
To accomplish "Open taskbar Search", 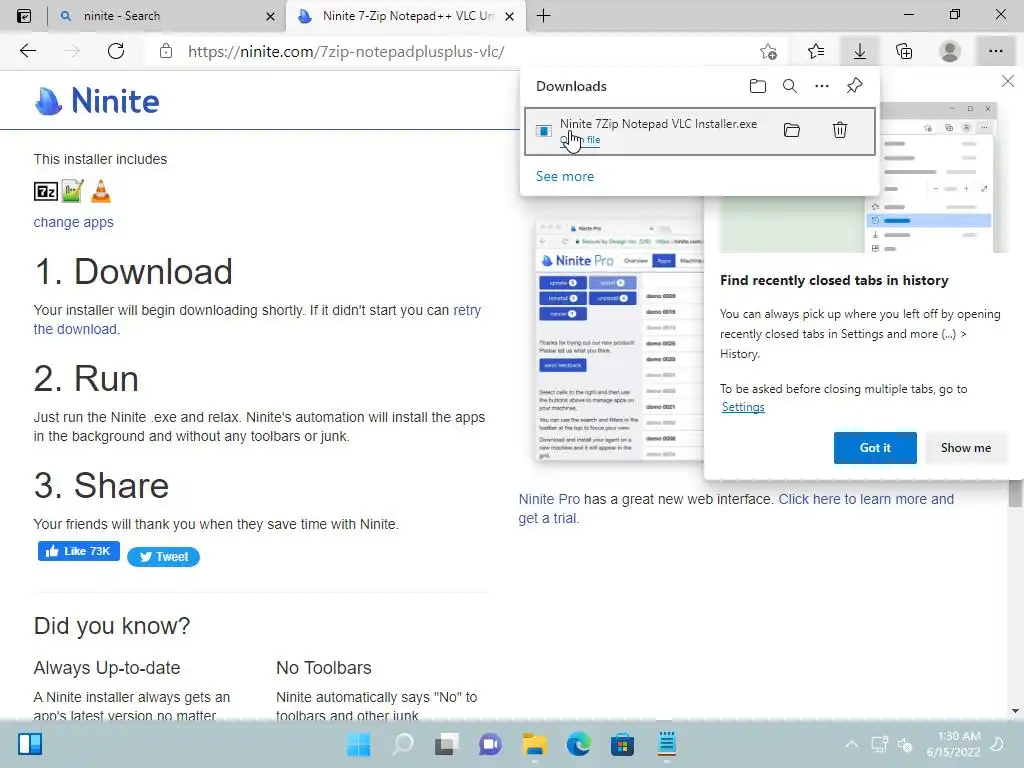I will pos(403,744).
